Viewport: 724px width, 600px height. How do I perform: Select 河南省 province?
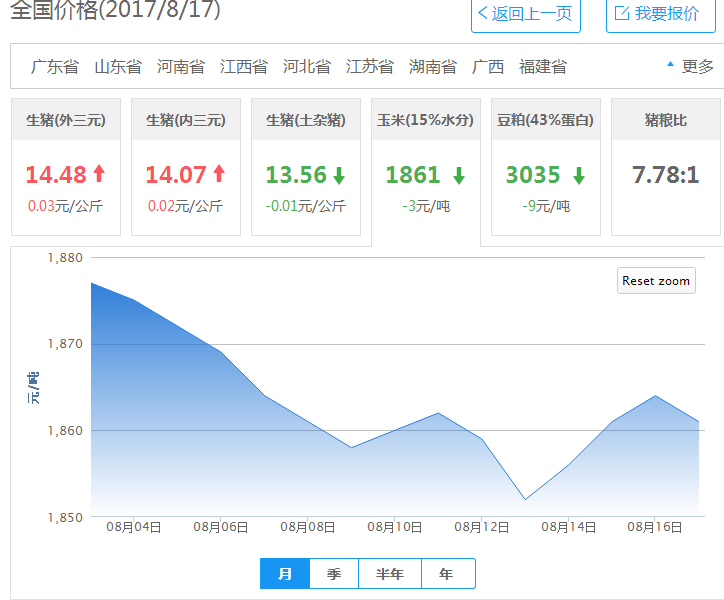pyautogui.click(x=181, y=67)
